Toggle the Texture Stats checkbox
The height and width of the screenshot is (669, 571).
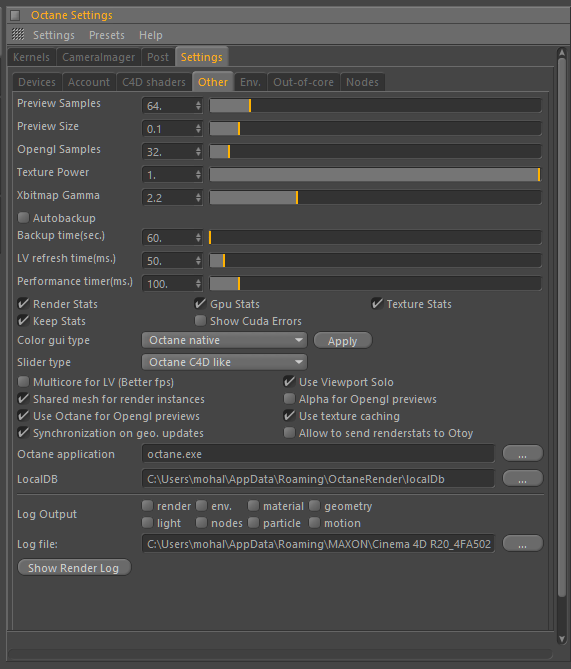377,304
